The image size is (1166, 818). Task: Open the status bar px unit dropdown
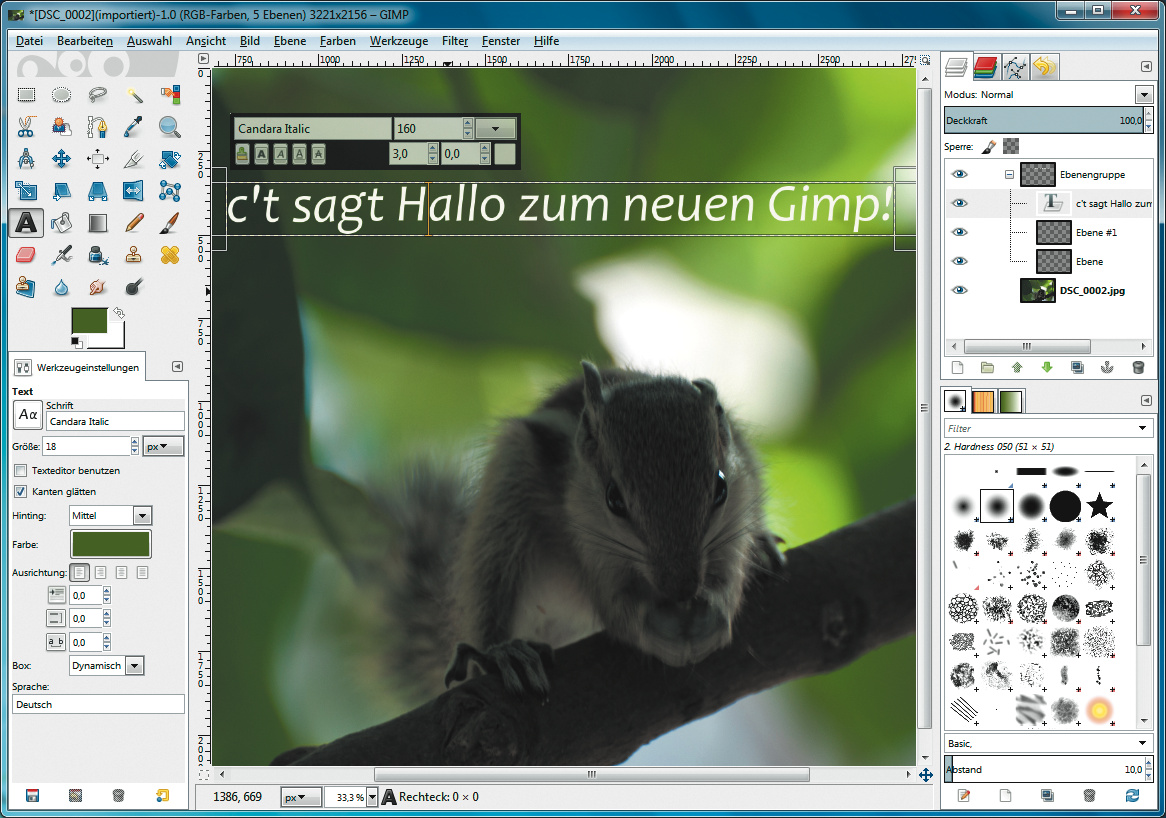[x=300, y=796]
